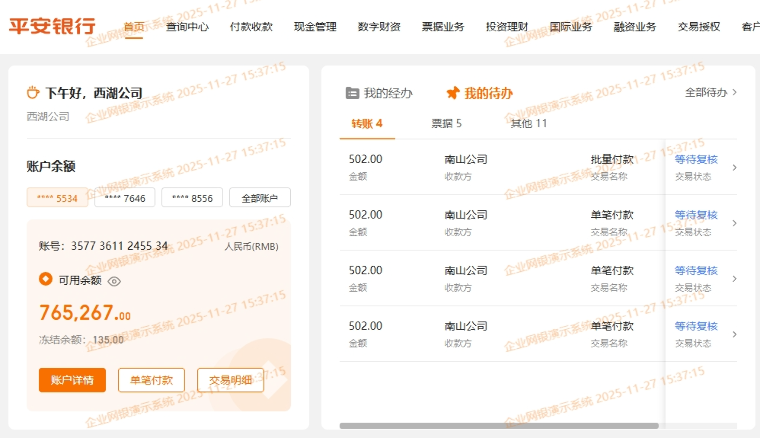Screen dimensions: 760x438
Task: Click the frozen balance 冻结余额 135.00
Action: click(x=81, y=340)
